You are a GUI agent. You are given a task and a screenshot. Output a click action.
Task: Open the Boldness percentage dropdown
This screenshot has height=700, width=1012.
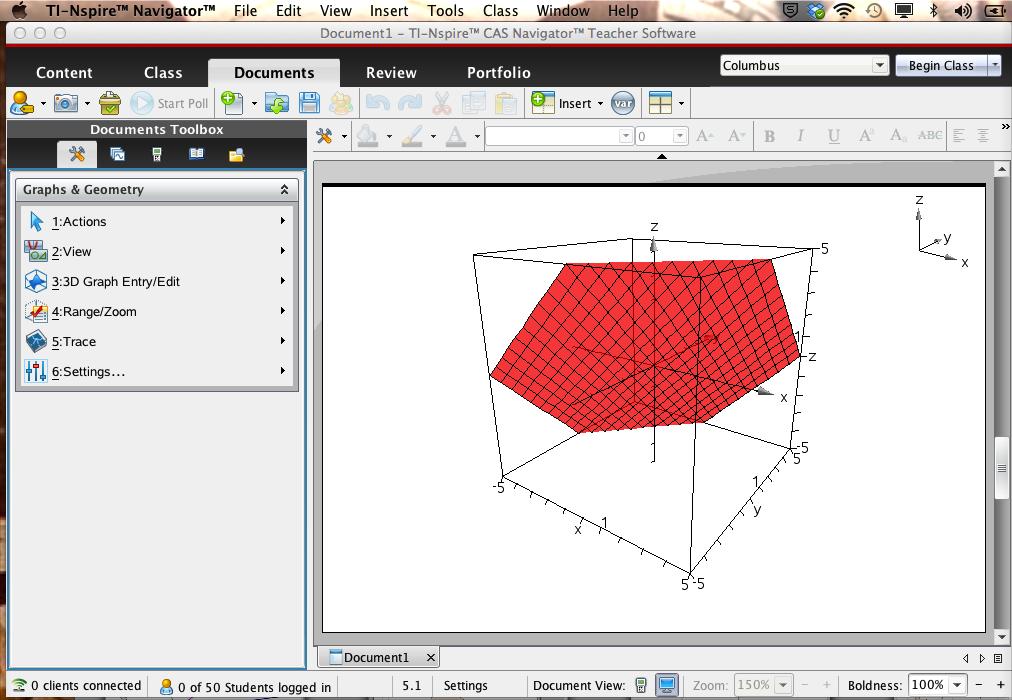pyautogui.click(x=957, y=685)
